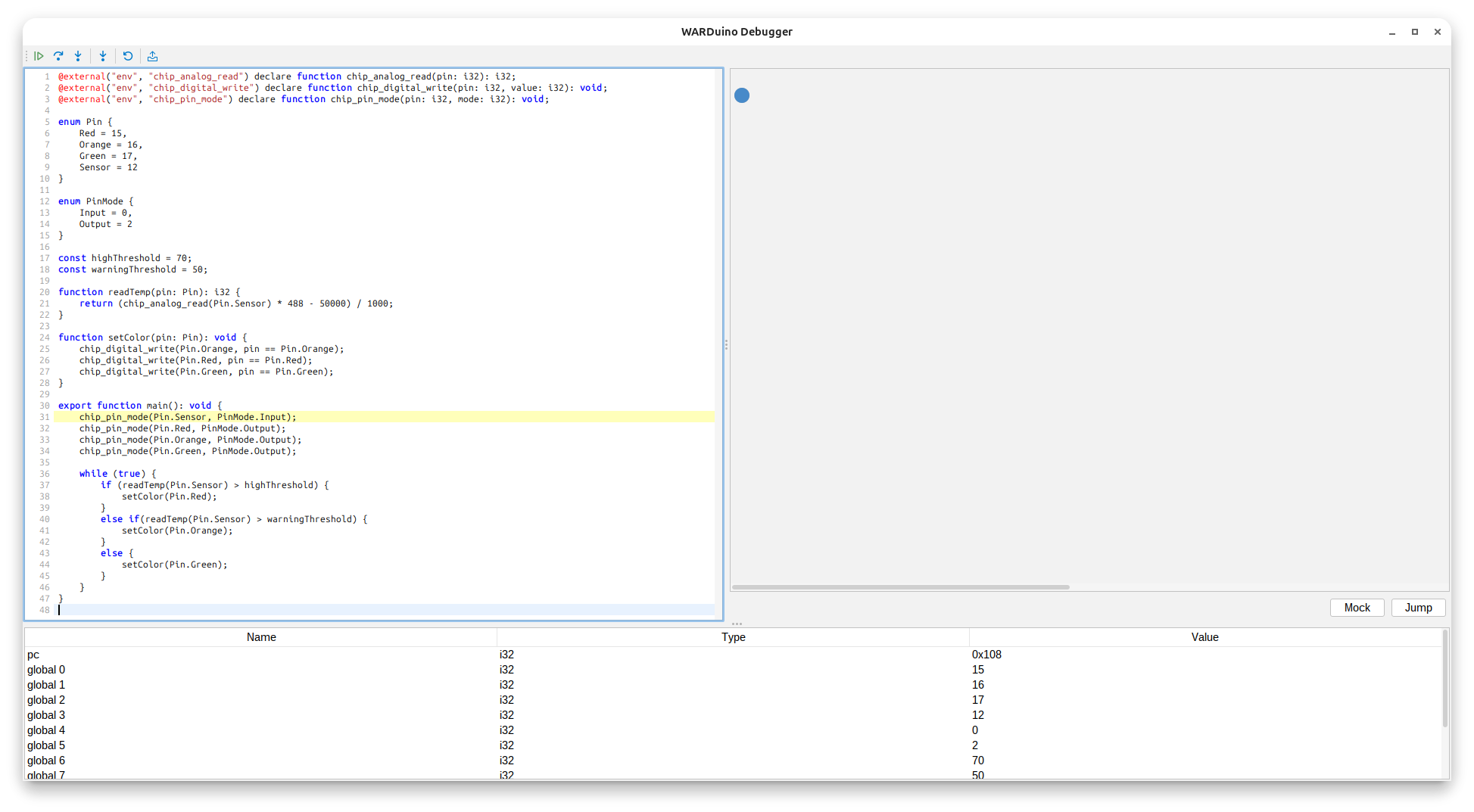Maximize the WARDuino Debugger window
This screenshot has width=1474, height=812.
(x=1414, y=32)
